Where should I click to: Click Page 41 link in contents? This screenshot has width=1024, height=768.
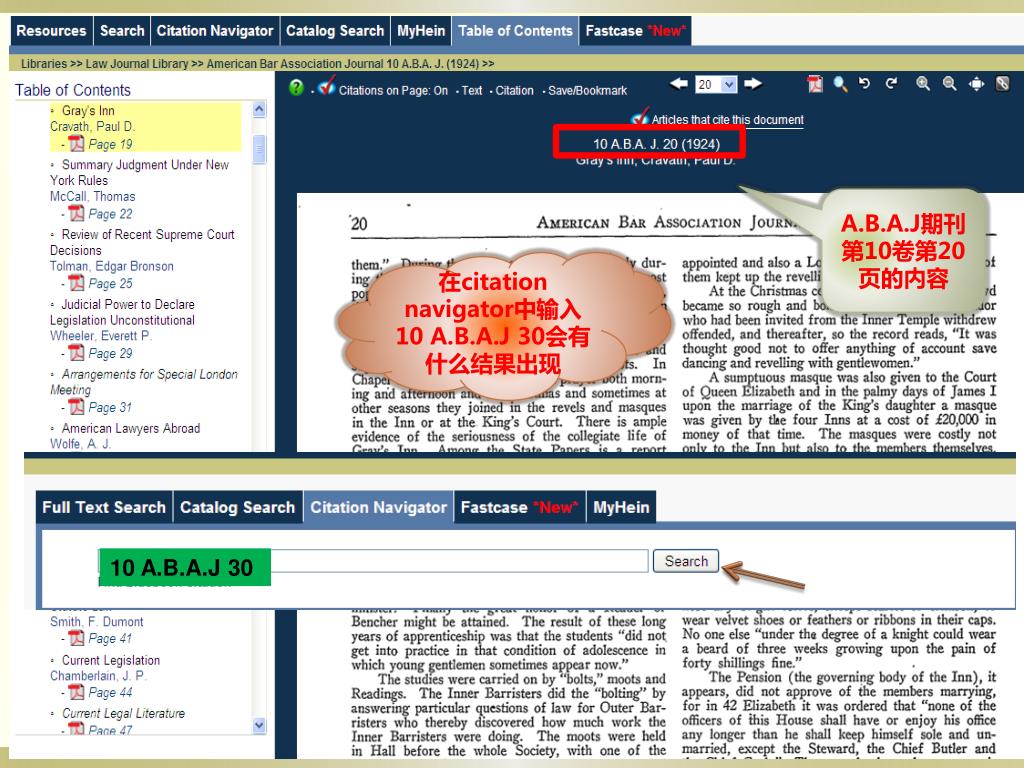tap(110, 639)
